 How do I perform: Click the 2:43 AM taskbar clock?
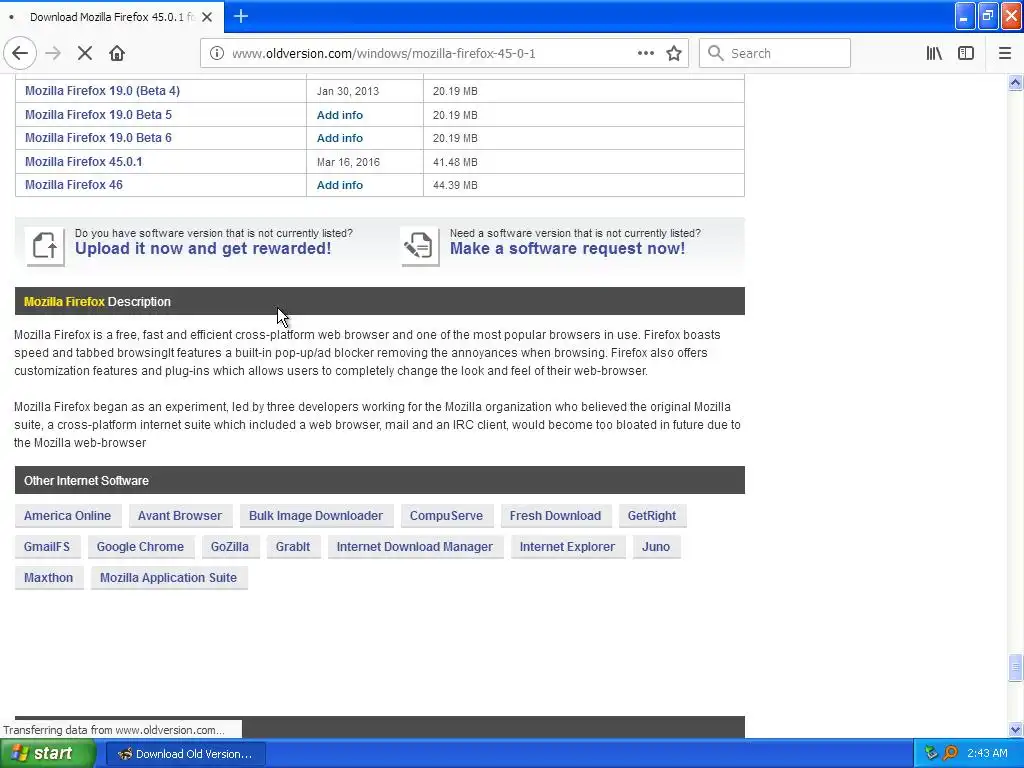pyautogui.click(x=987, y=753)
